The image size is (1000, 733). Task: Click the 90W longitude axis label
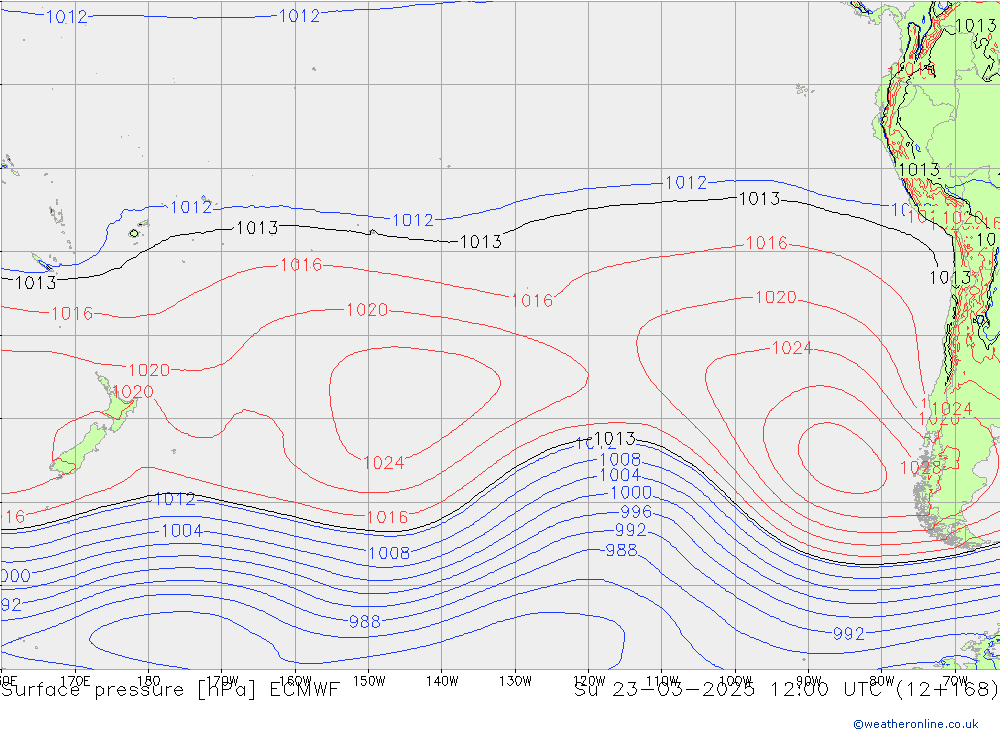tap(808, 680)
